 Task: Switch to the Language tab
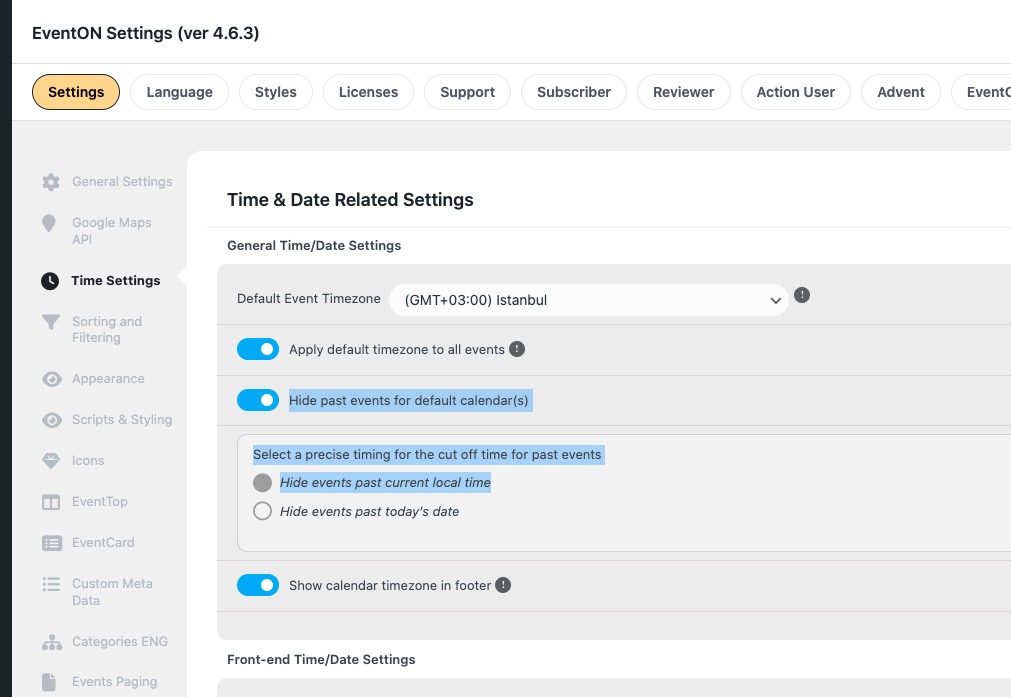tap(179, 92)
